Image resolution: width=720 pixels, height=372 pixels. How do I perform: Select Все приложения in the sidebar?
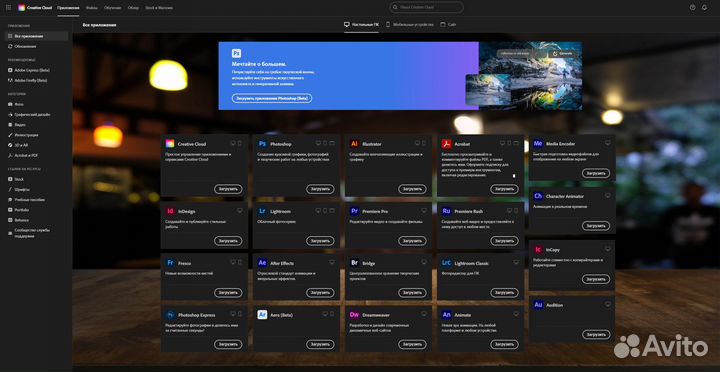[x=36, y=36]
